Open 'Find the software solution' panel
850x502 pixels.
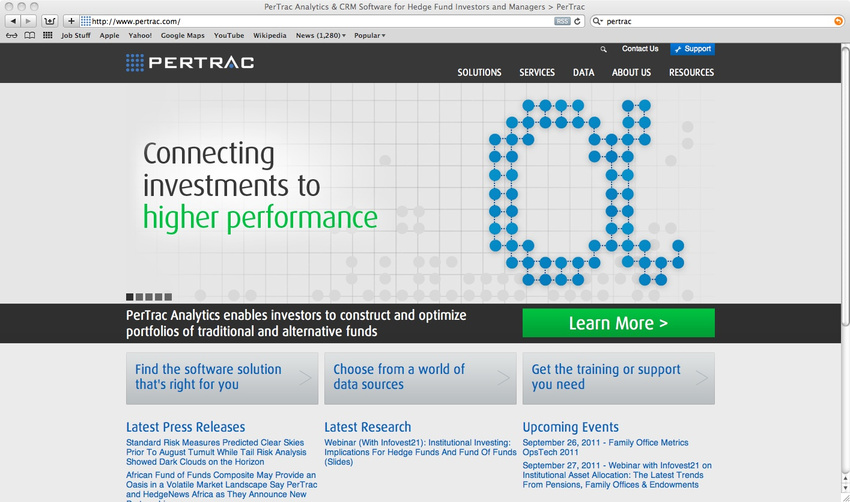pyautogui.click(x=222, y=378)
